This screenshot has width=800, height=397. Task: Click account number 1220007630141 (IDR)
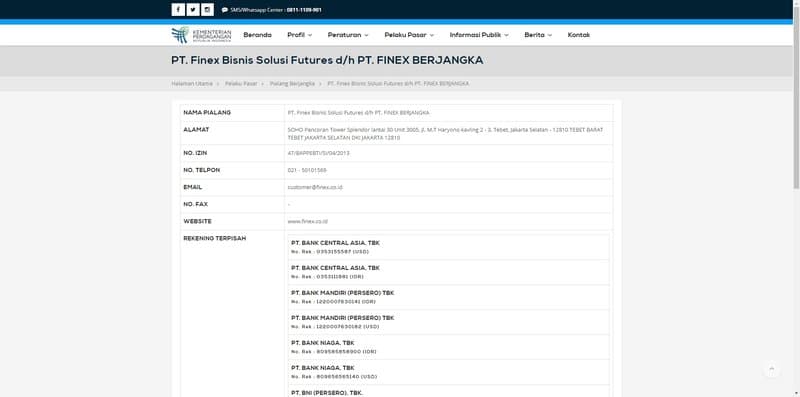point(333,302)
